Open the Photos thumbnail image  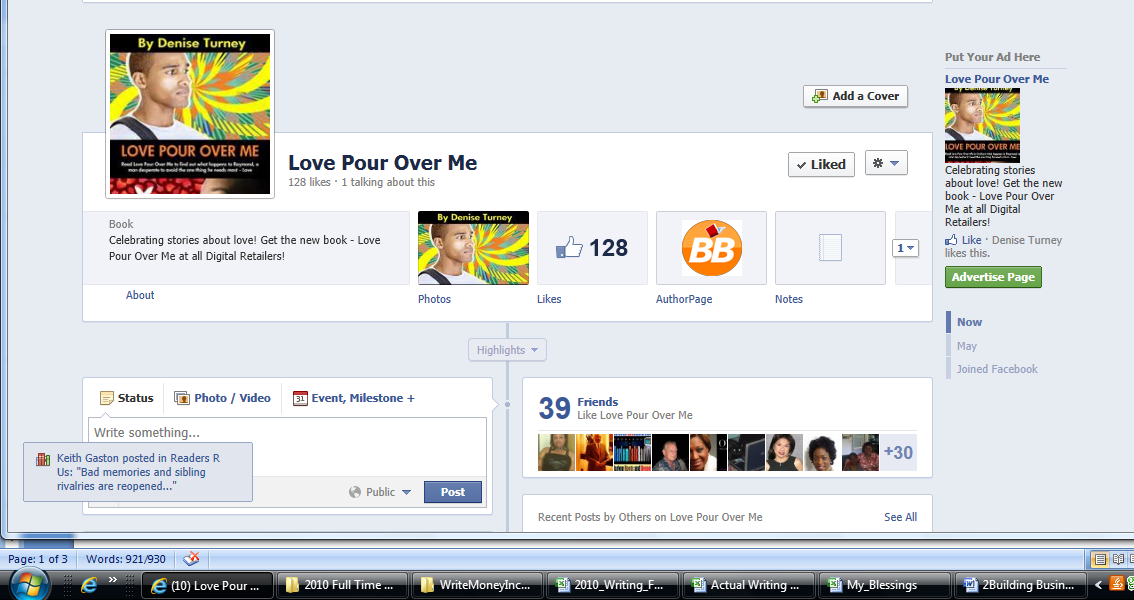[x=473, y=248]
